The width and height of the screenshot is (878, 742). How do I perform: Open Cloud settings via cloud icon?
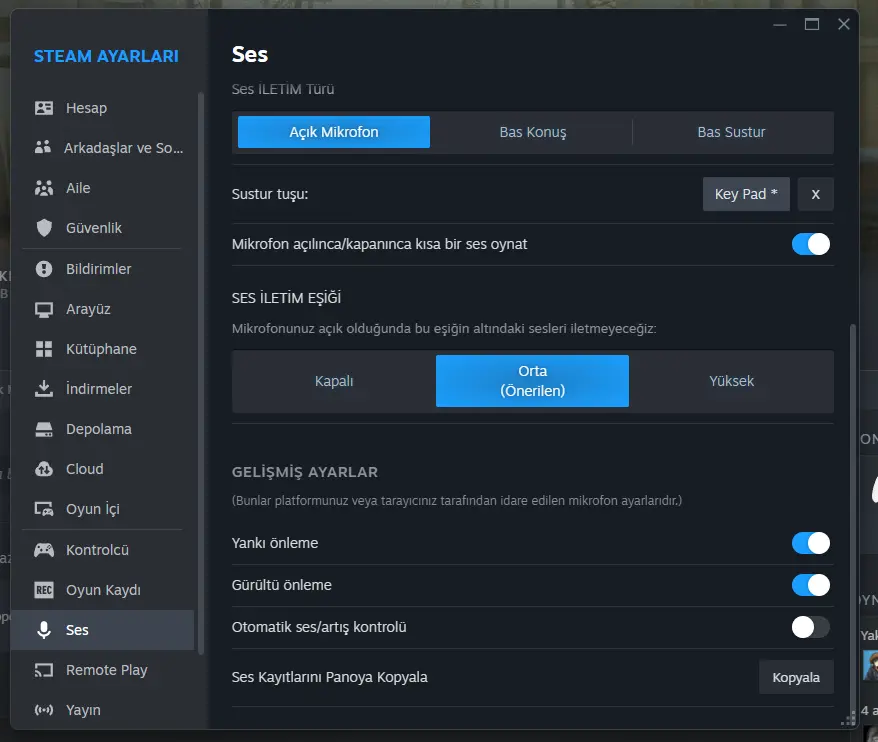pyautogui.click(x=44, y=469)
